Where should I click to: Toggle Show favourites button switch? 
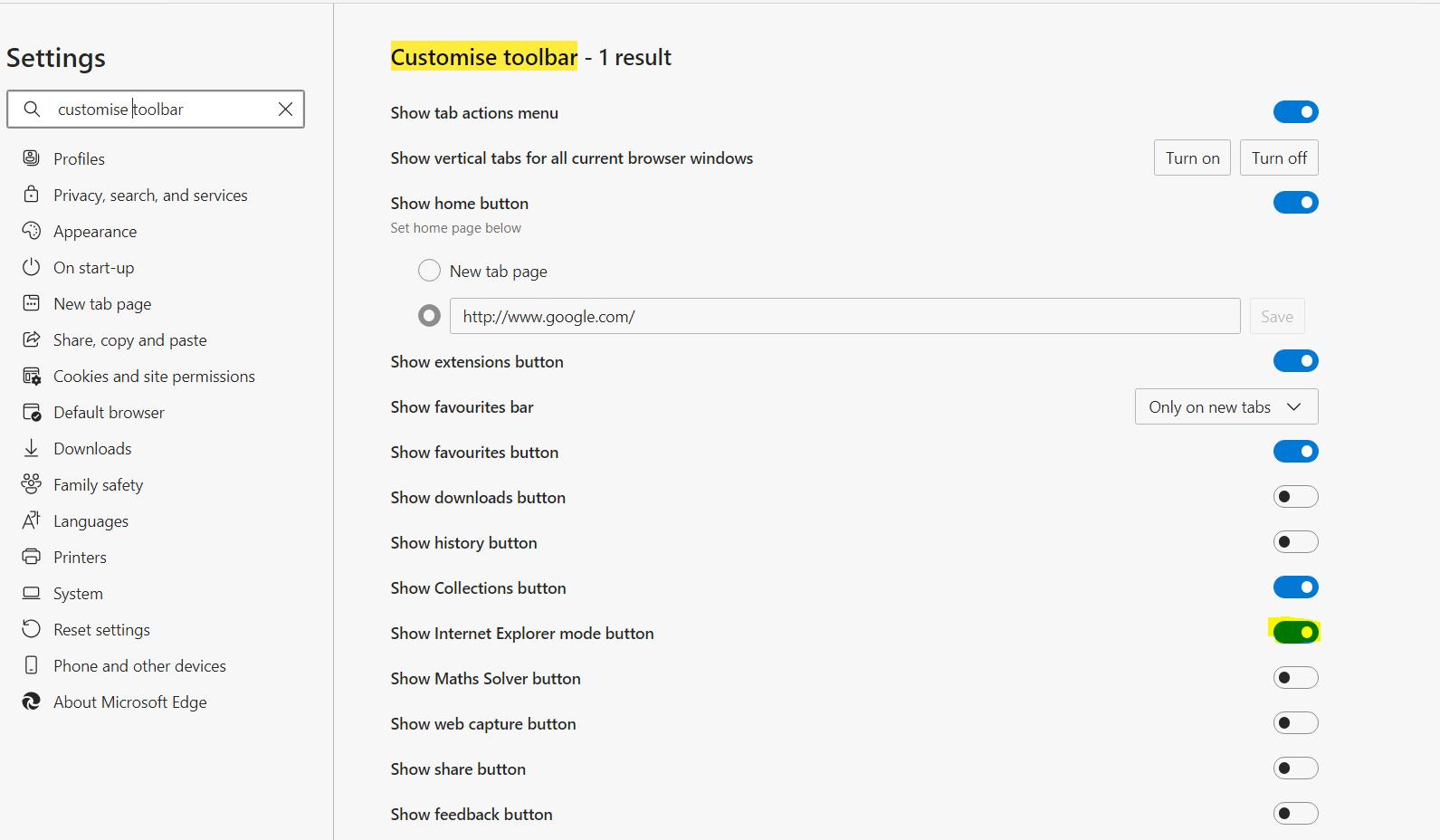[1295, 452]
